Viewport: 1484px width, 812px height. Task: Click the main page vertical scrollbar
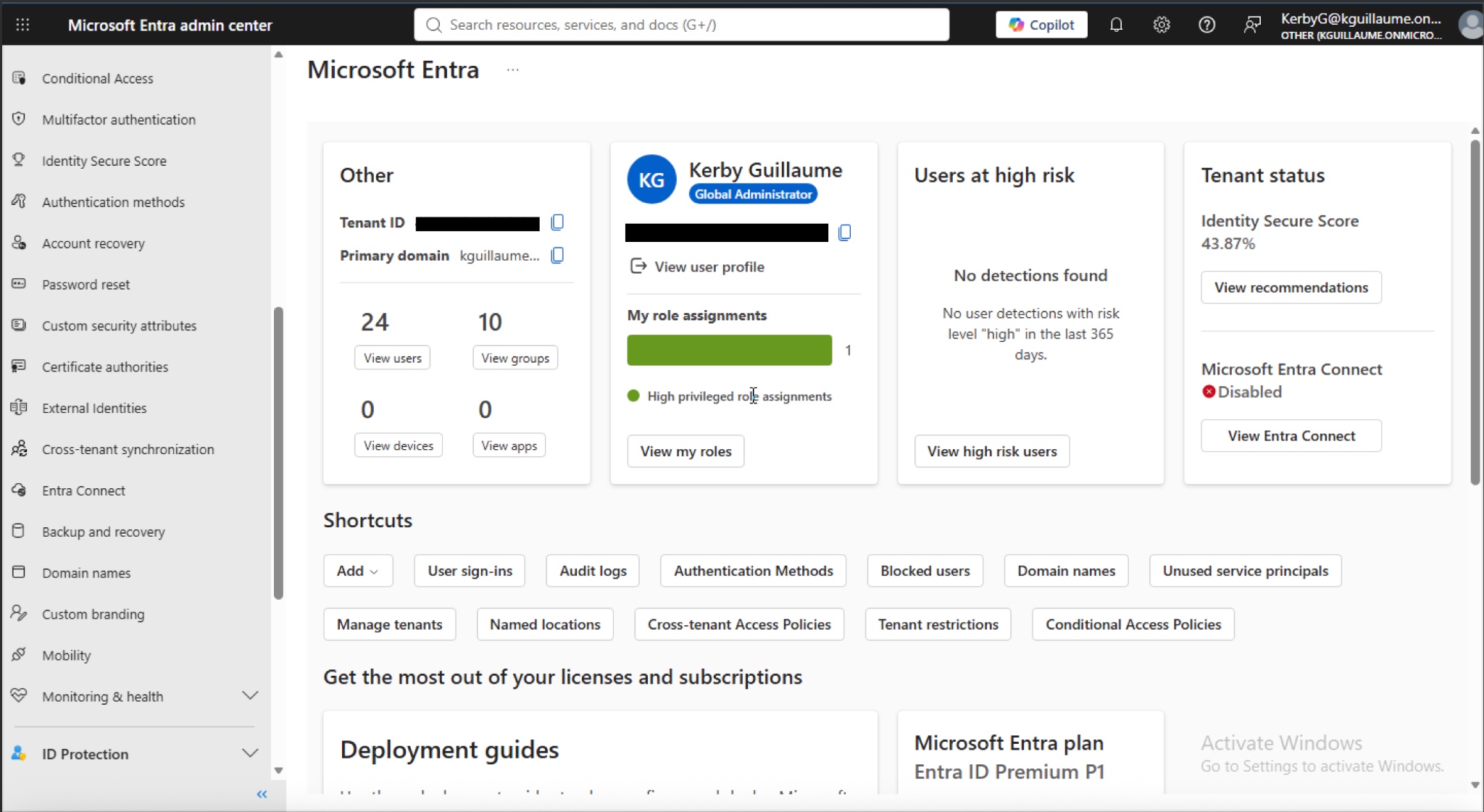1475,312
